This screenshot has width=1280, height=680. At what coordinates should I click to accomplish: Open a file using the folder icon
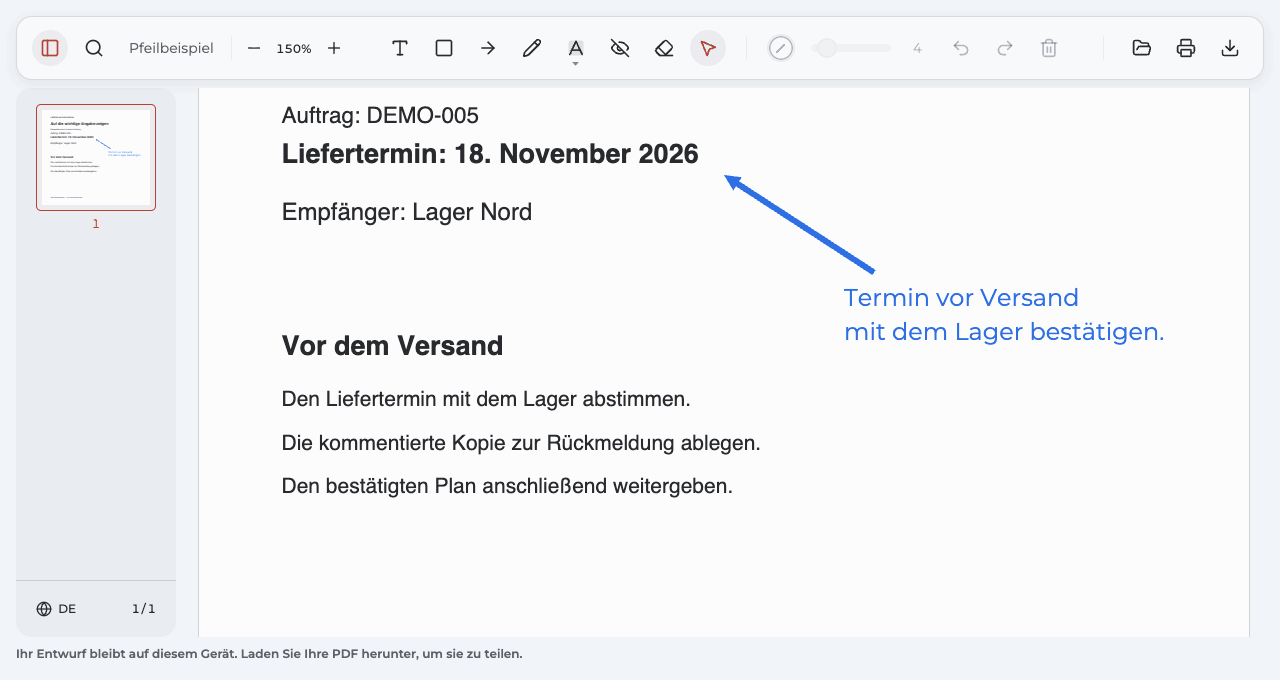click(x=1142, y=48)
